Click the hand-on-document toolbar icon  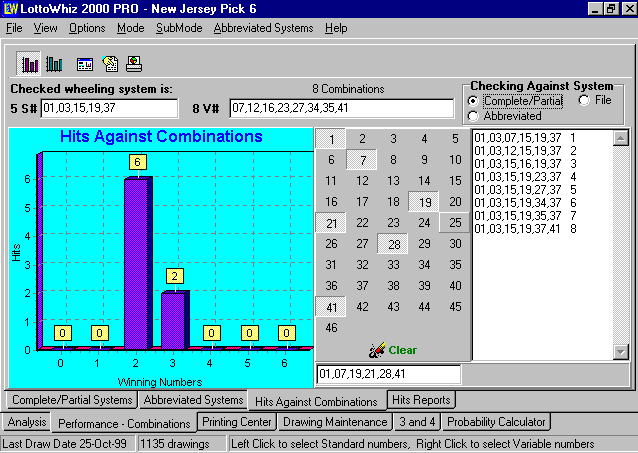tap(110, 64)
